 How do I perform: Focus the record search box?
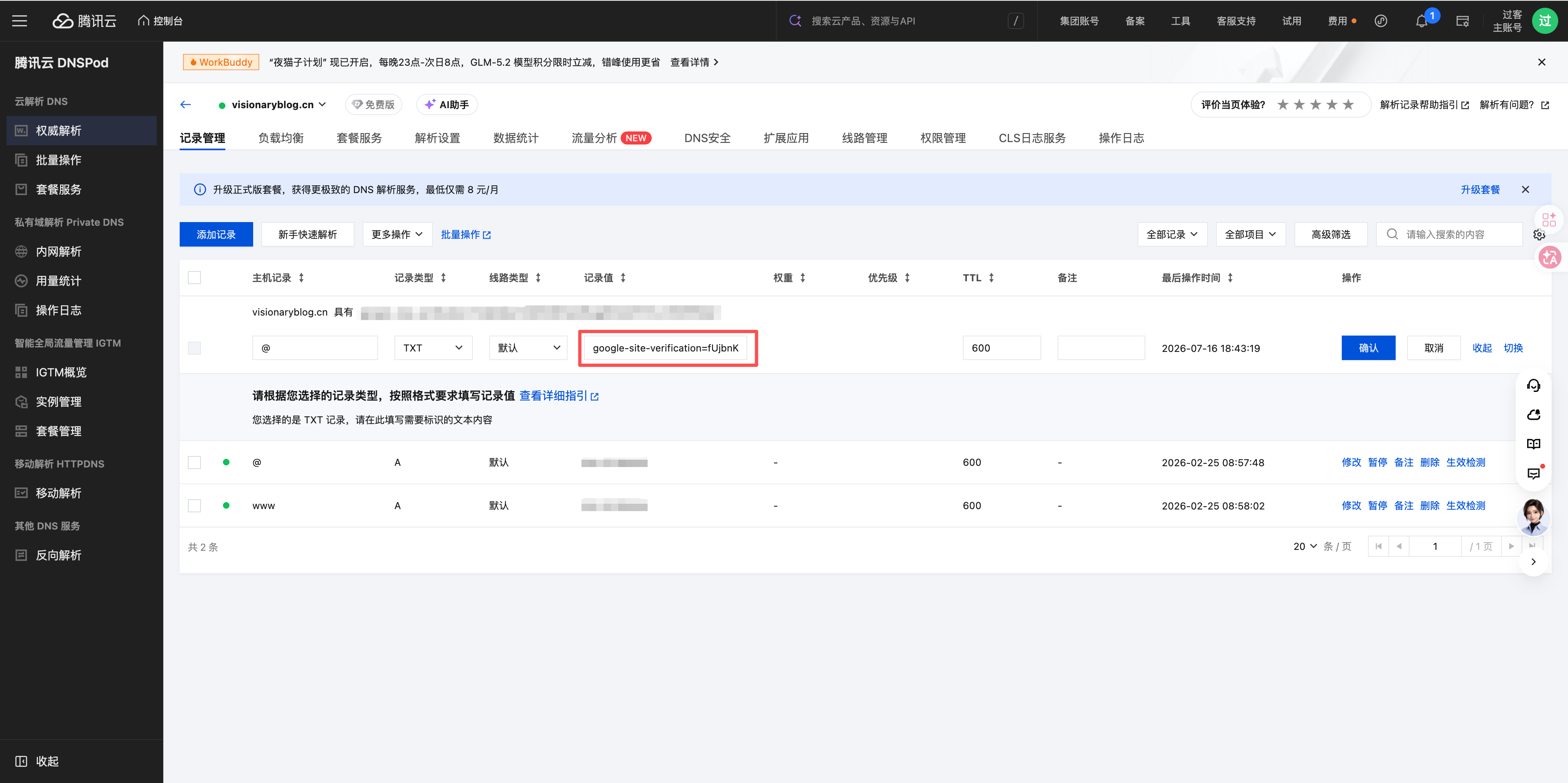(x=1449, y=234)
